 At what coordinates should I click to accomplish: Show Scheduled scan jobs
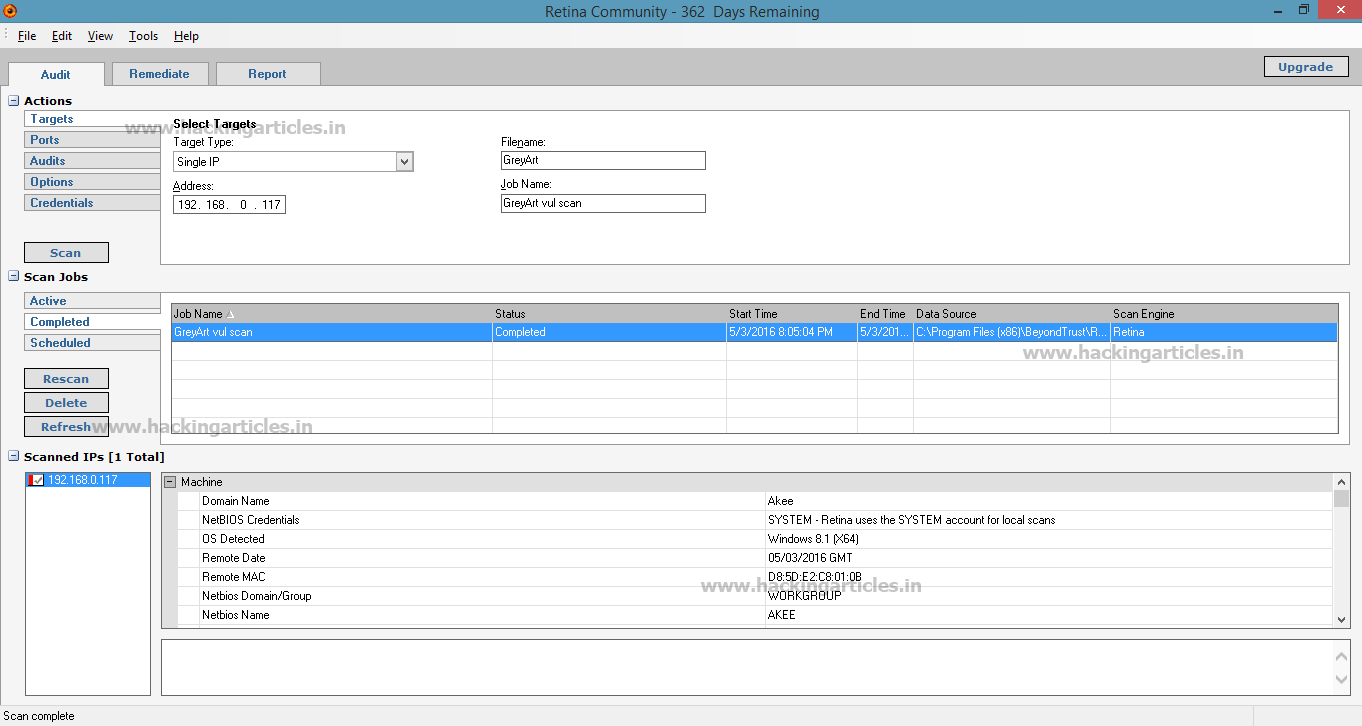(92, 343)
